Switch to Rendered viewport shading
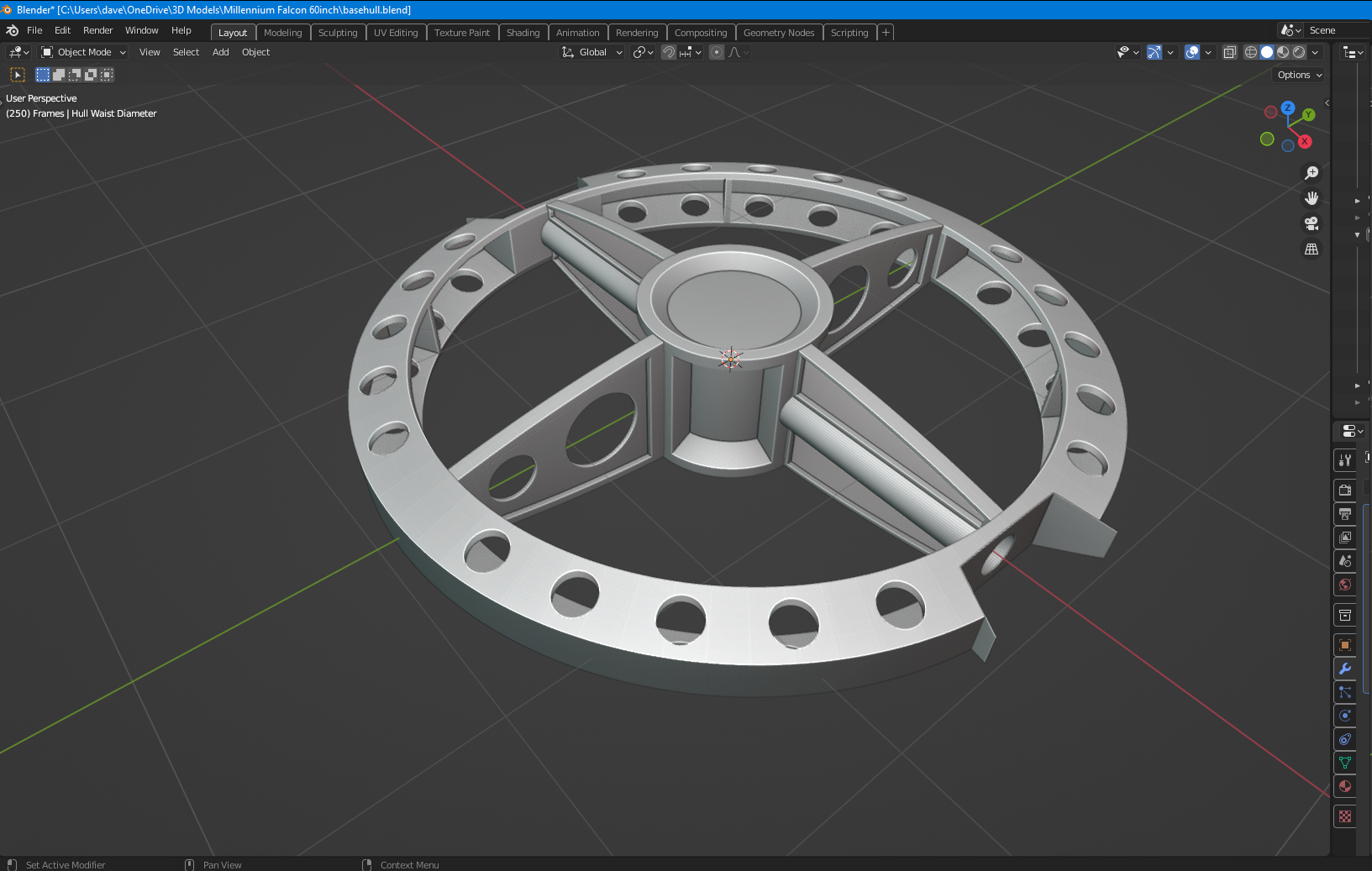Image resolution: width=1372 pixels, height=871 pixels. (1299, 52)
